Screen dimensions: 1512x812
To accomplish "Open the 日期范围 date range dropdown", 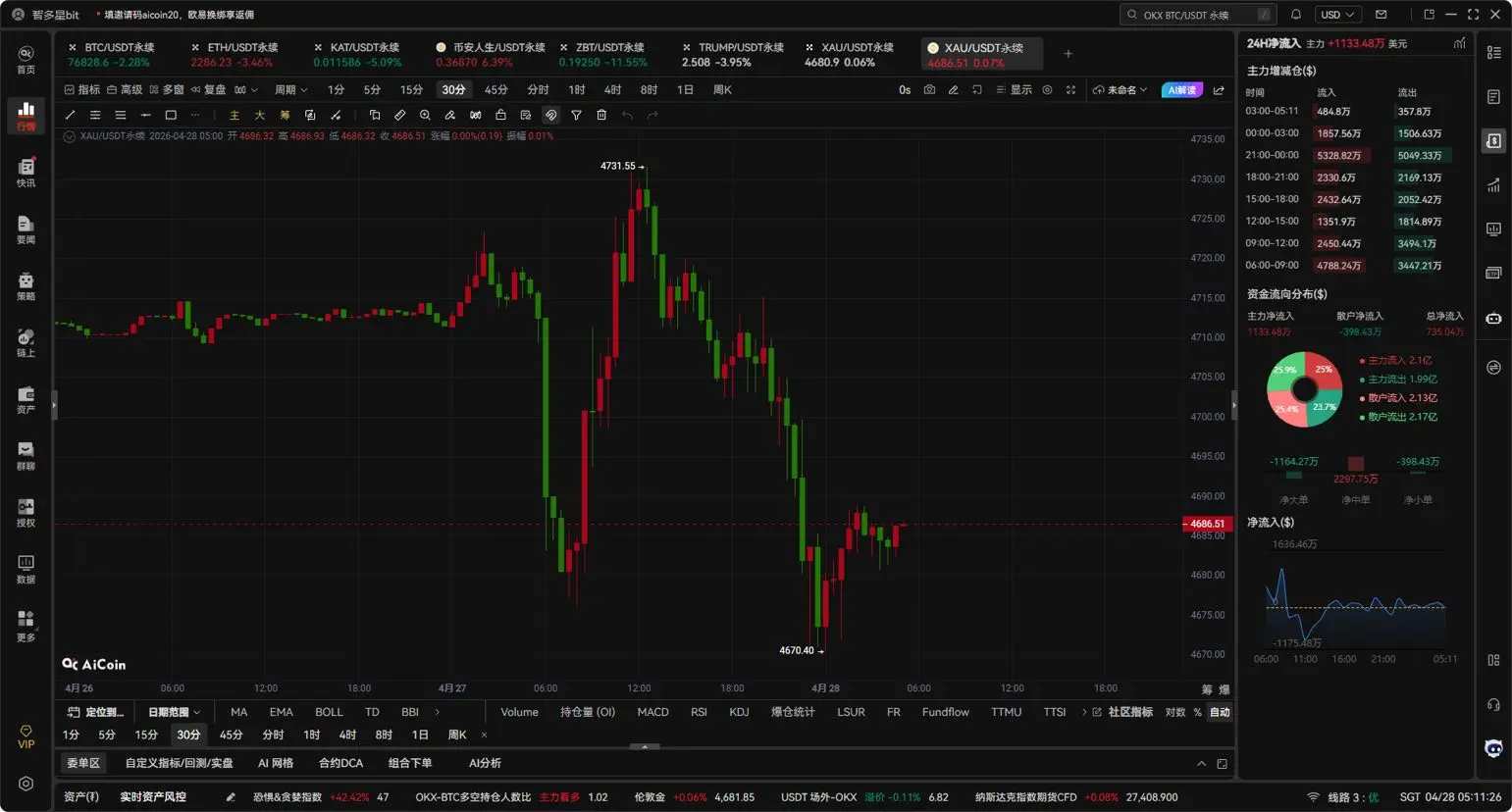I will click(x=174, y=712).
